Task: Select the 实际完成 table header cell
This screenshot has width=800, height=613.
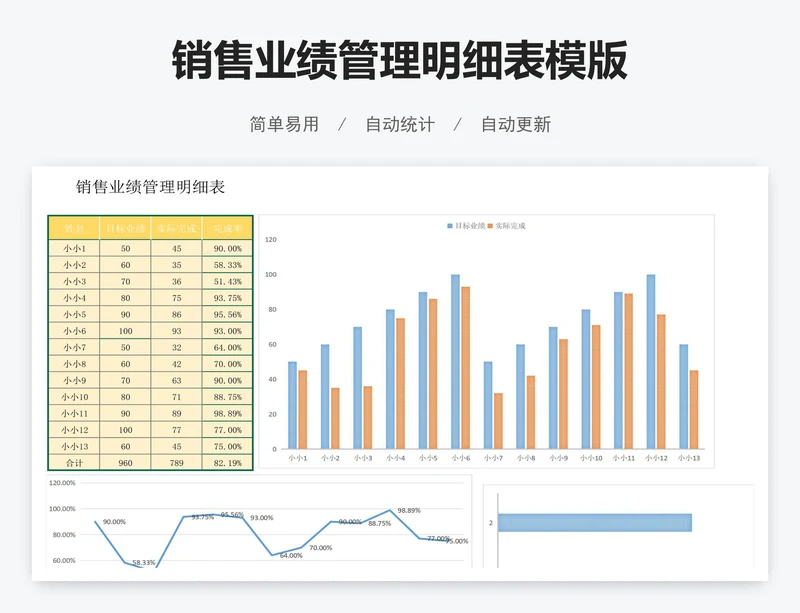Action: coord(177,228)
